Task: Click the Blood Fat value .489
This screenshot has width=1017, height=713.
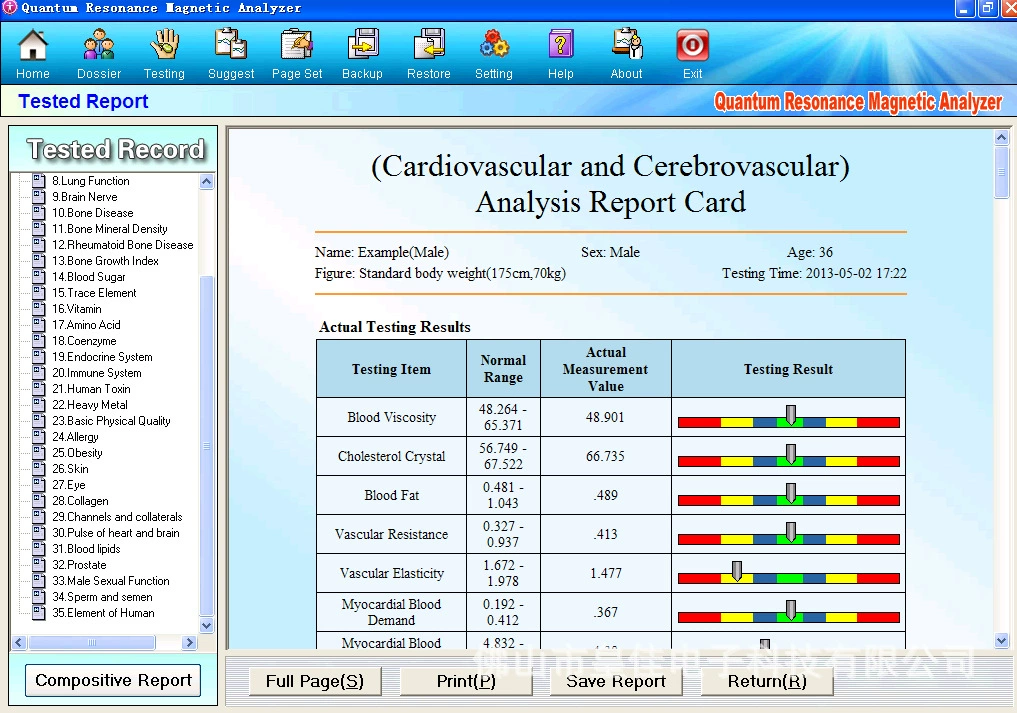Action: point(605,495)
